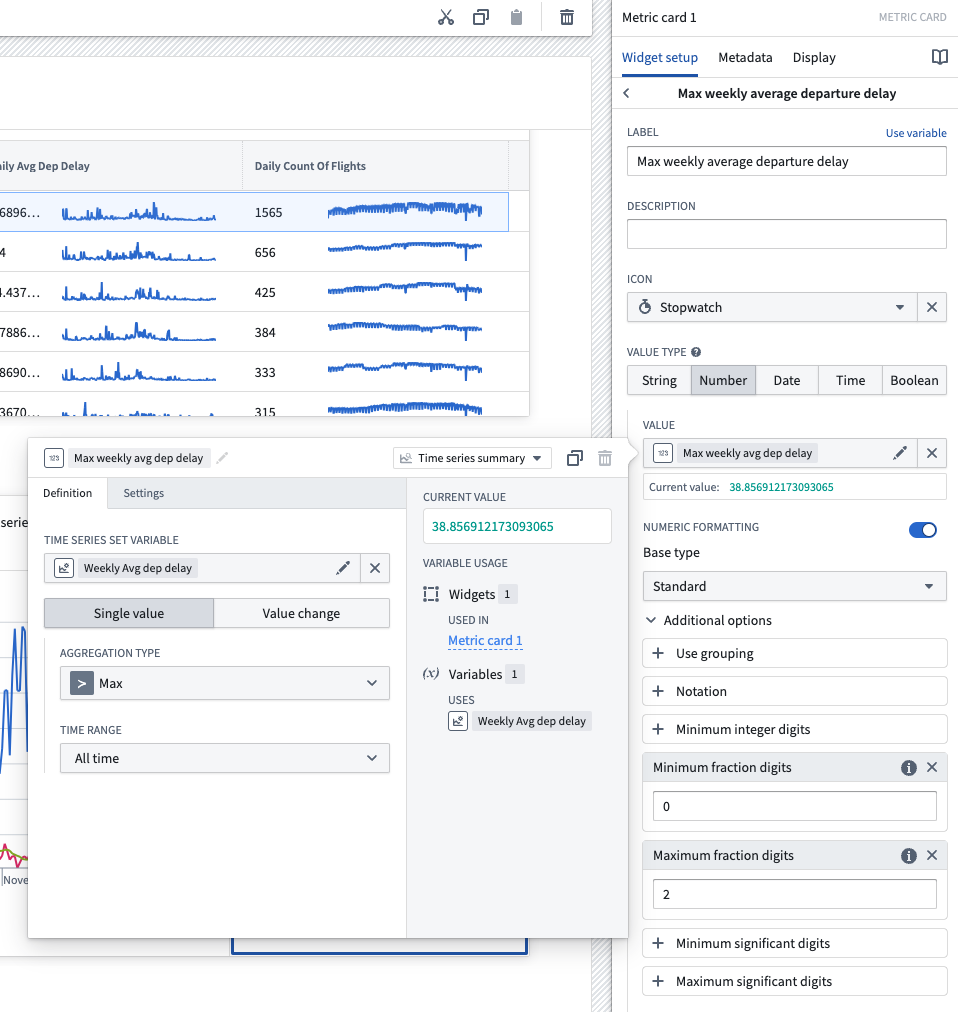Switch to Value change mode
Image resolution: width=958 pixels, height=1012 pixels.
point(301,613)
